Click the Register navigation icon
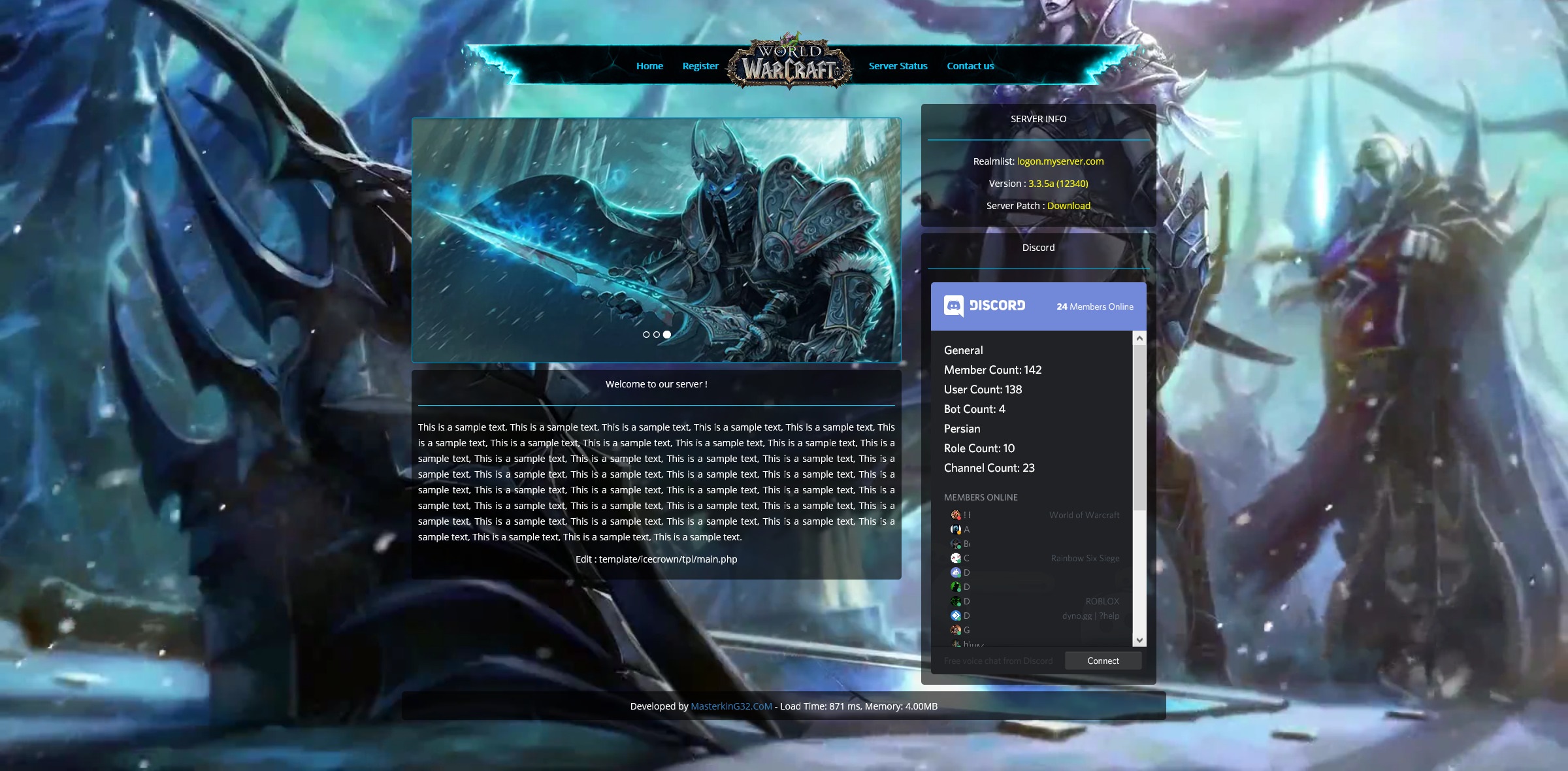This screenshot has height=771, width=1568. (700, 65)
